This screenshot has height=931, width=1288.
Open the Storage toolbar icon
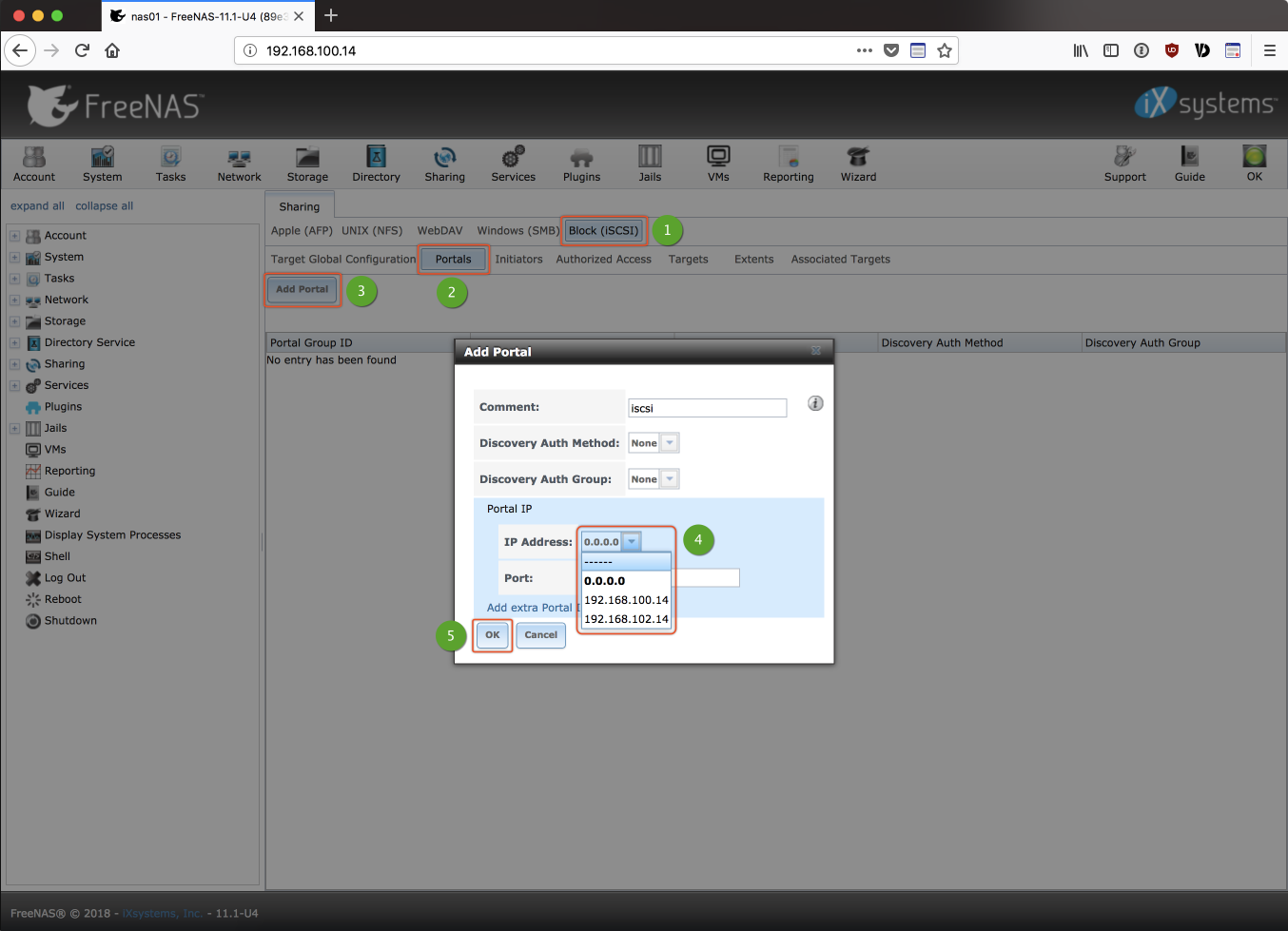click(x=307, y=163)
